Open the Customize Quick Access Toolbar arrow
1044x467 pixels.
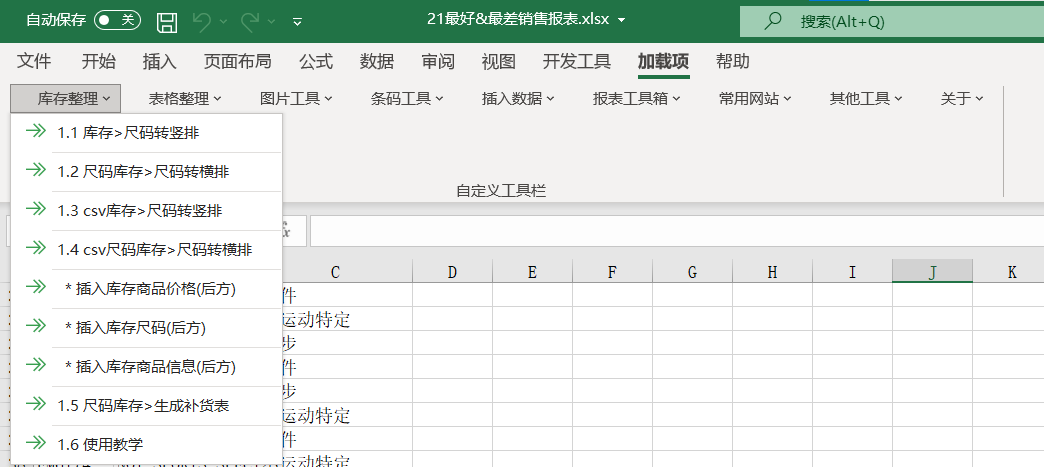click(x=298, y=22)
